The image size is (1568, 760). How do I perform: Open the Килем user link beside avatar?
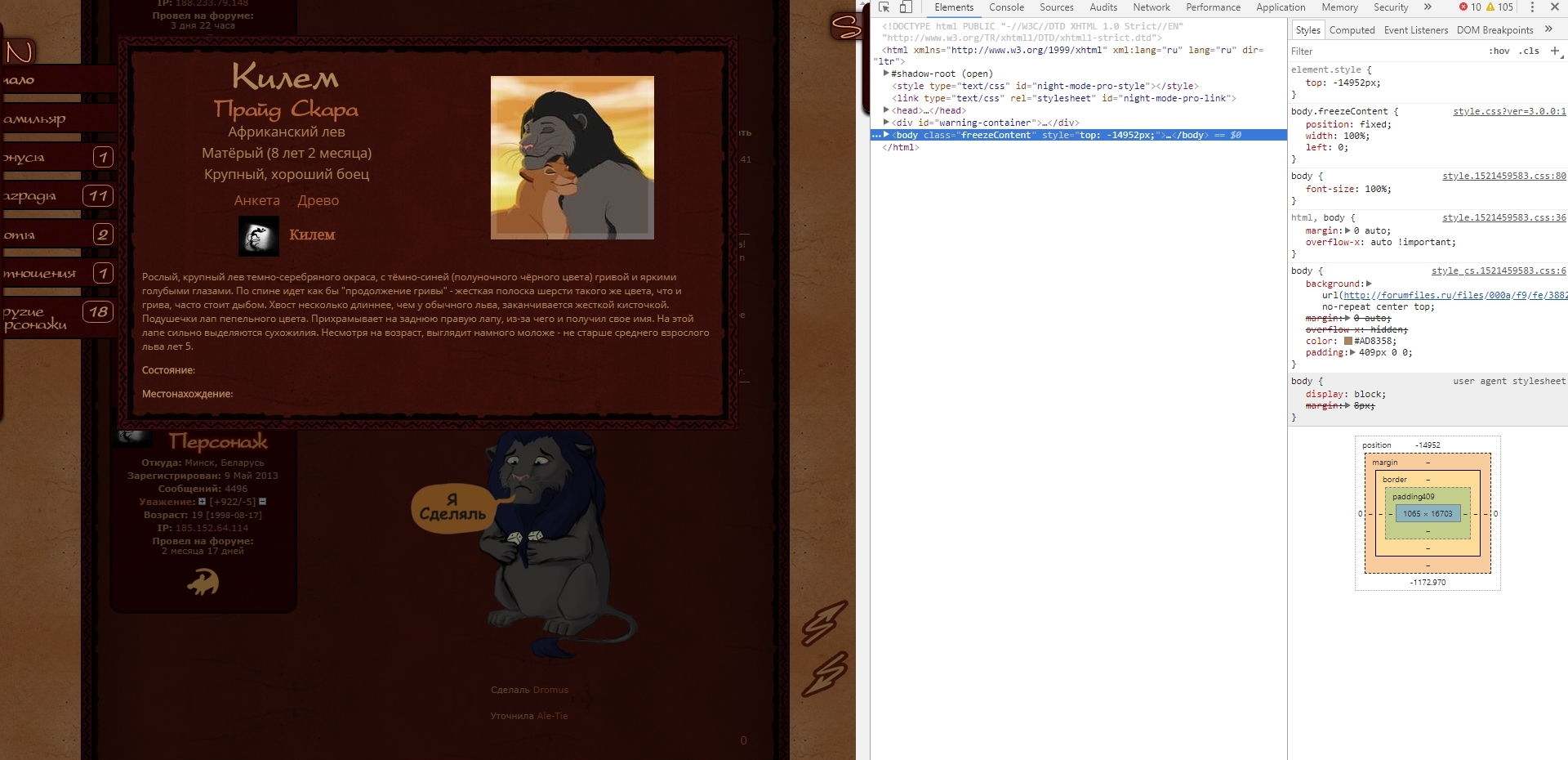pos(312,235)
